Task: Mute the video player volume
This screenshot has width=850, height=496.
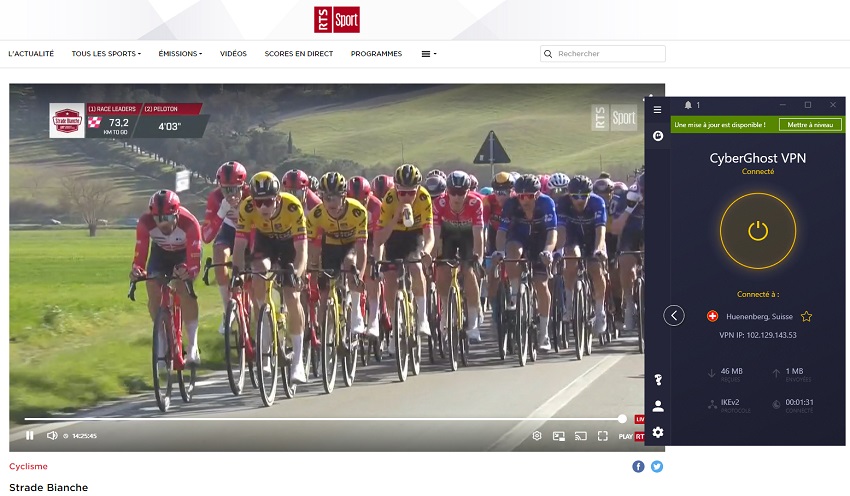Action: (x=52, y=435)
